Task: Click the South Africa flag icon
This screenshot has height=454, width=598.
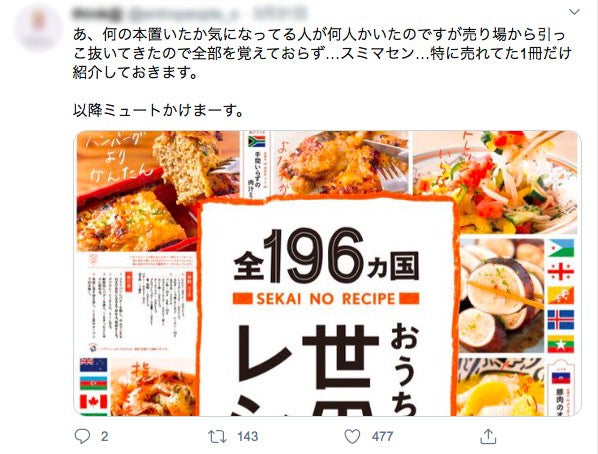Action: pos(257,142)
